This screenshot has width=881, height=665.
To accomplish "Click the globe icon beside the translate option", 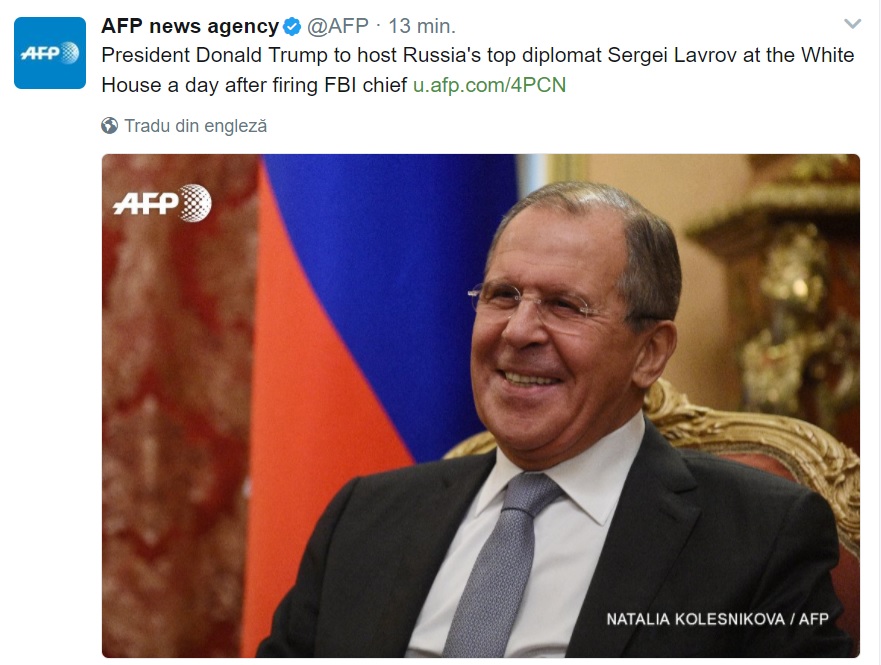I will [110, 125].
